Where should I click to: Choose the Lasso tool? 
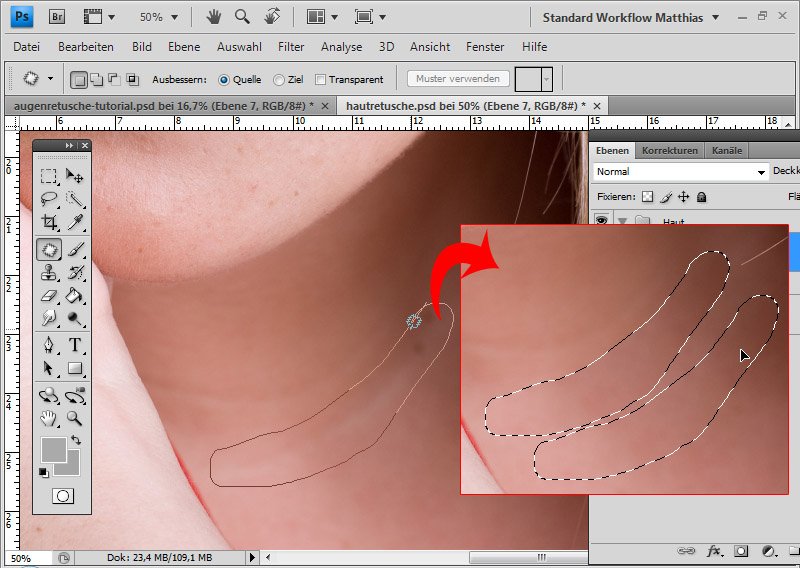pyautogui.click(x=48, y=199)
